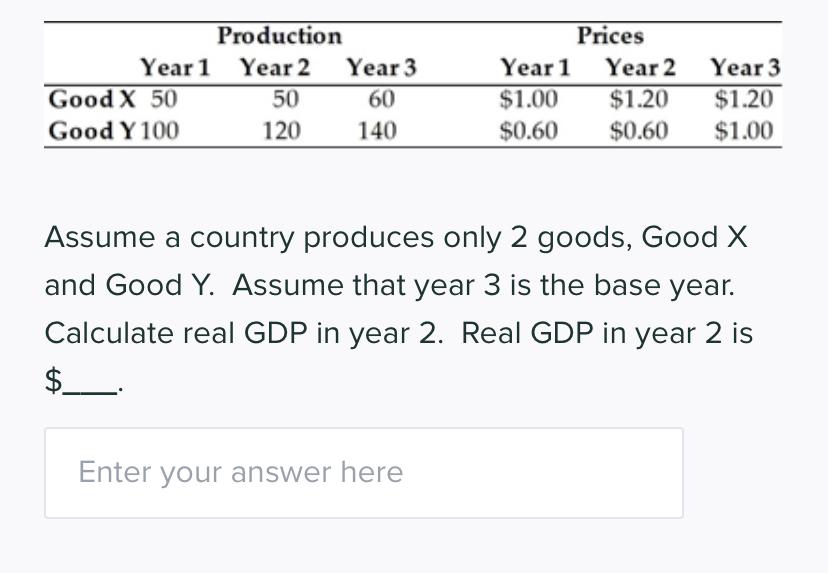Click the Good Y Year 3 price $1.00
The height and width of the screenshot is (573, 828).
point(744,130)
